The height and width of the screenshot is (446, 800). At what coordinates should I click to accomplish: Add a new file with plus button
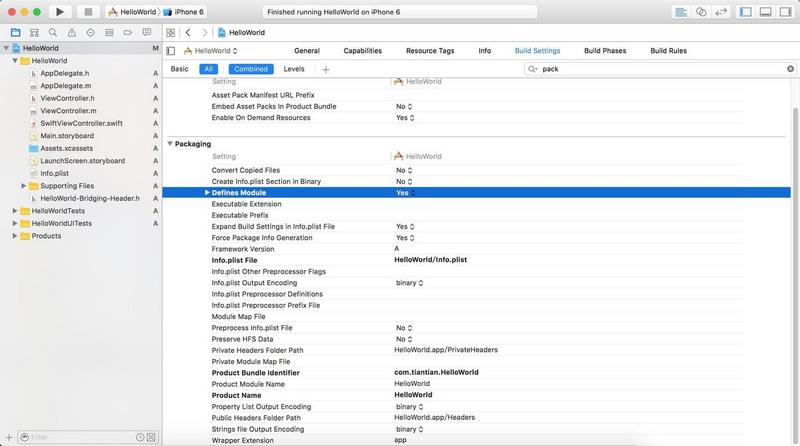point(9,437)
